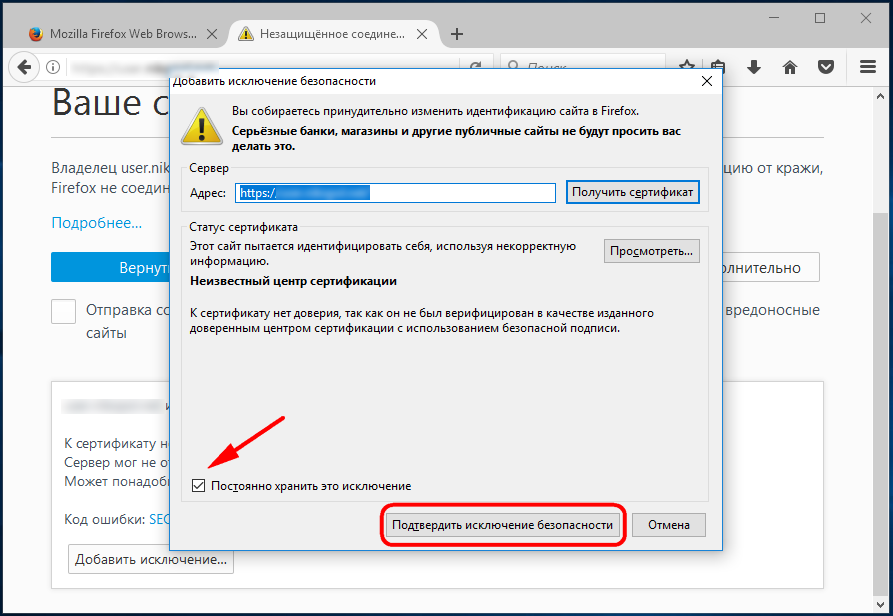Click the Firefox search field
Screen dimensions: 893x616
click(583, 64)
